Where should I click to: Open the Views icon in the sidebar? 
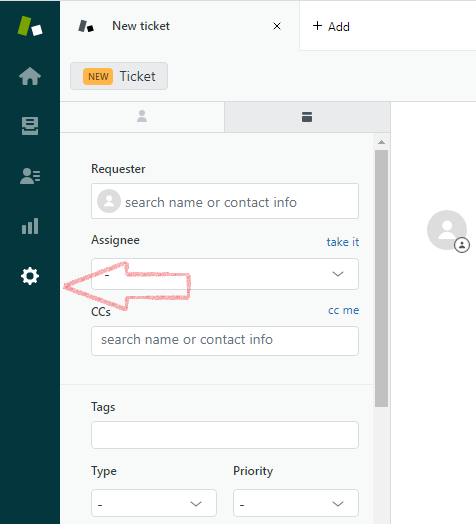pos(30,126)
